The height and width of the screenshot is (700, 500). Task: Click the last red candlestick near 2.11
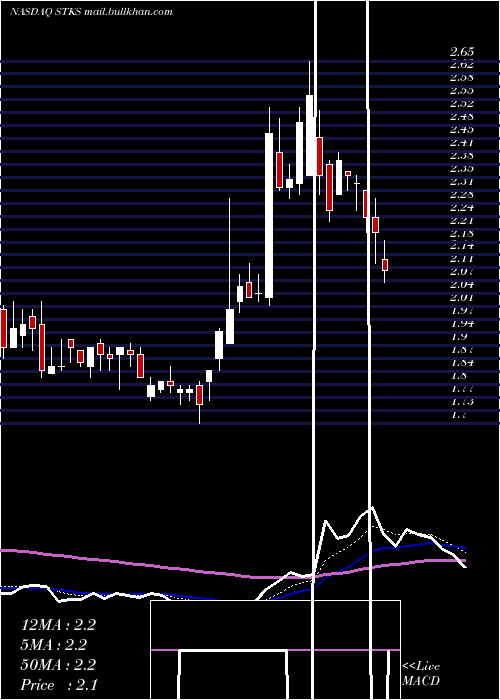[385, 265]
